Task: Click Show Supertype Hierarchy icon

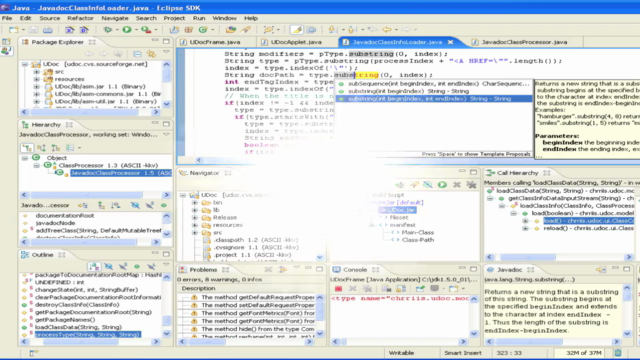Action: pyautogui.click(x=41, y=148)
